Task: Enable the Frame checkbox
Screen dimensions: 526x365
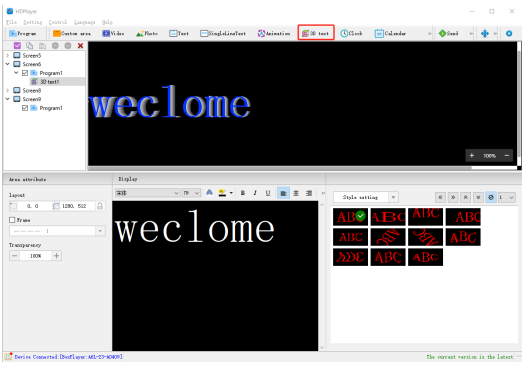Action: (x=12, y=220)
